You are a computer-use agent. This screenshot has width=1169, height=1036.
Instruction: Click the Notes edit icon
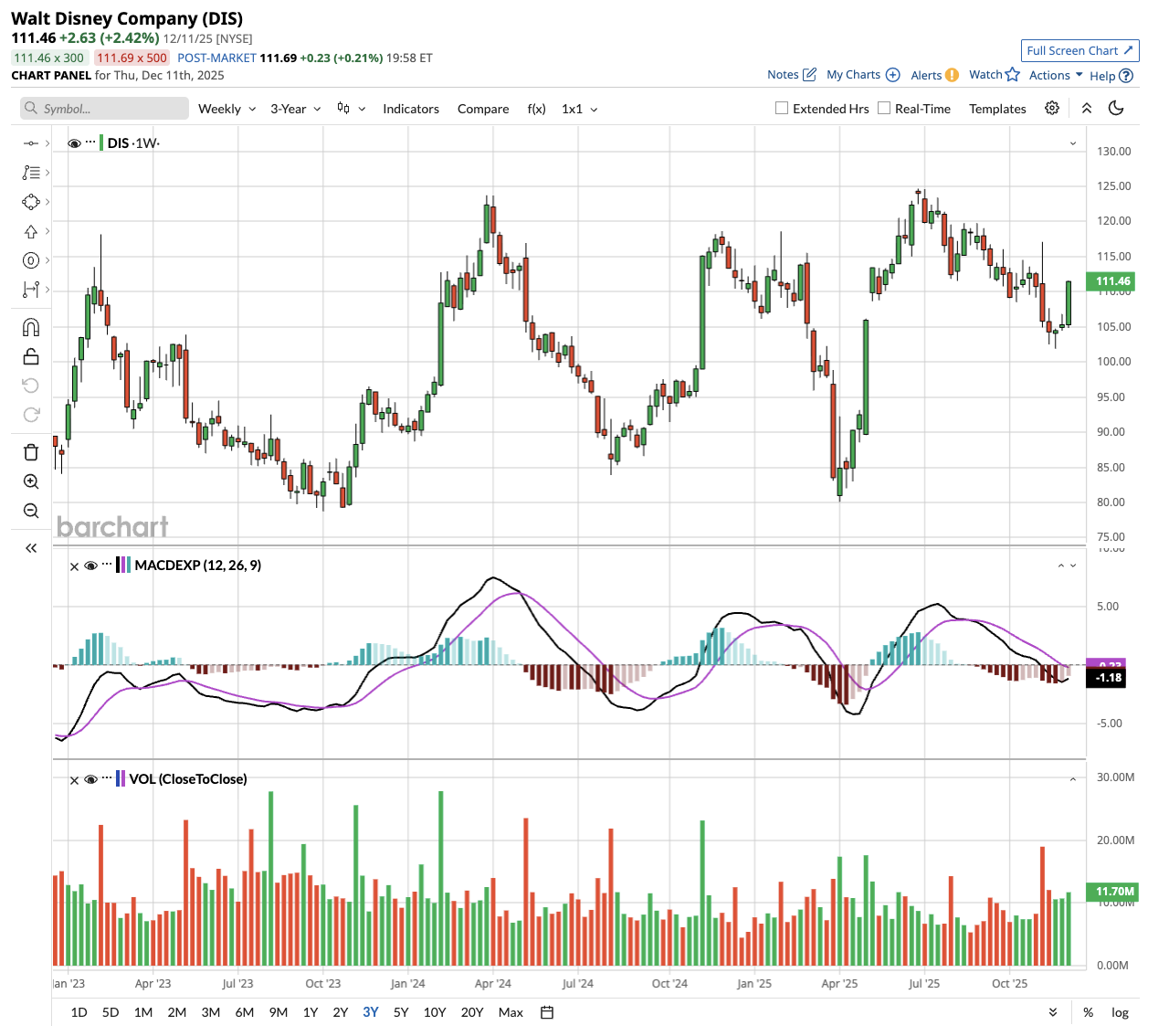809,75
